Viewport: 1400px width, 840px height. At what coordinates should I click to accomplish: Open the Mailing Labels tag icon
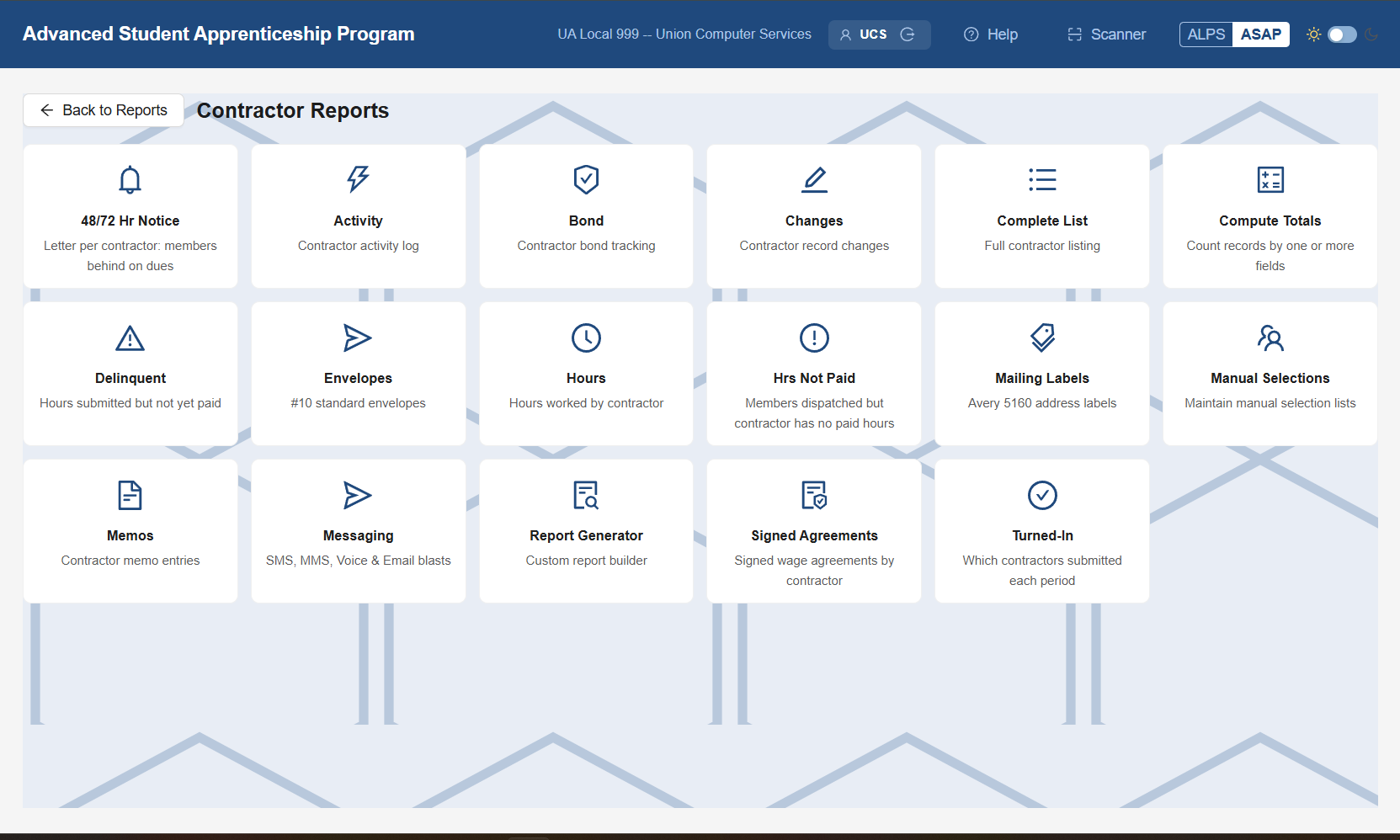pyautogui.click(x=1042, y=338)
